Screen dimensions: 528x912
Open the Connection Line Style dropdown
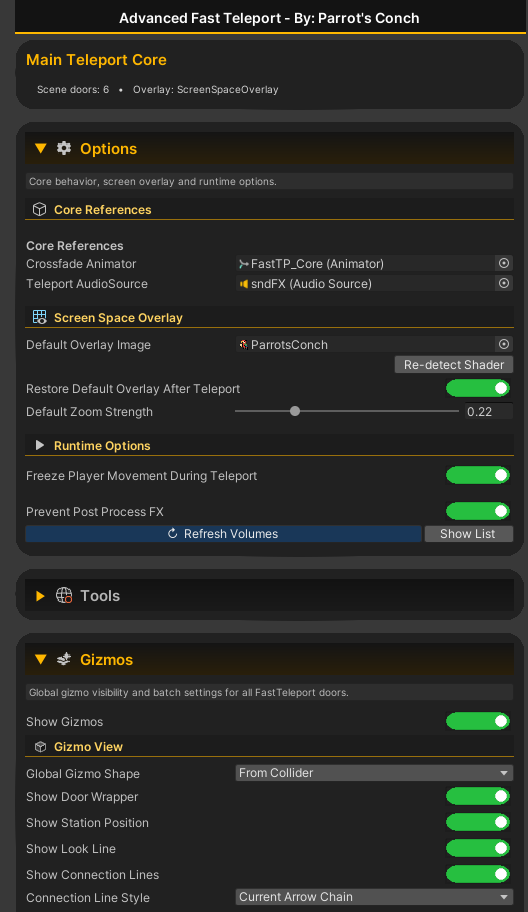coord(374,897)
